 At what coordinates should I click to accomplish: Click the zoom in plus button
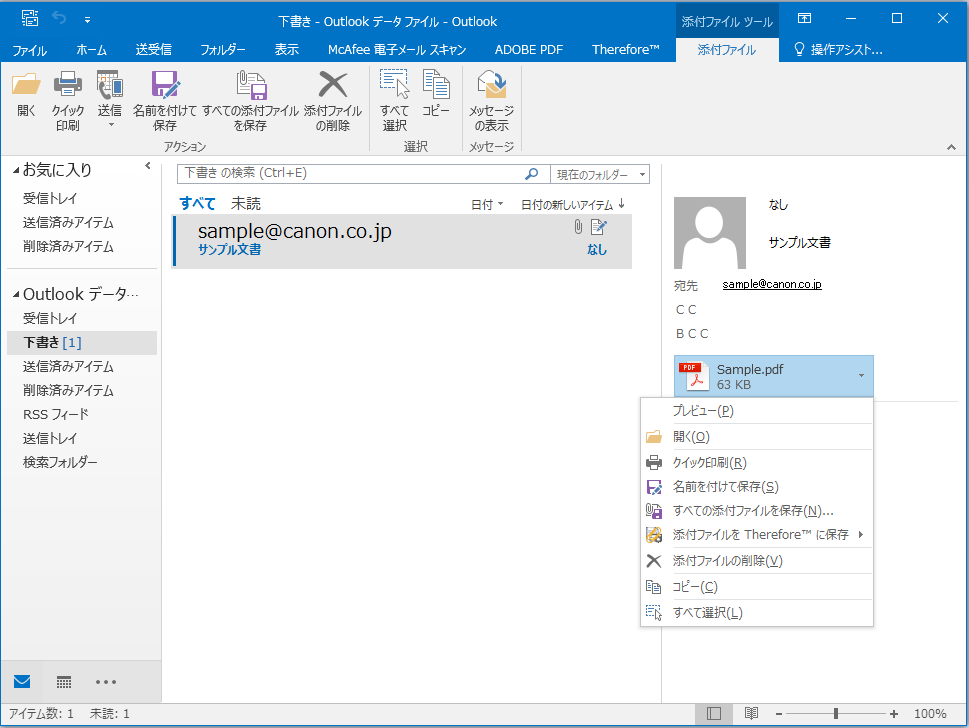(x=894, y=714)
